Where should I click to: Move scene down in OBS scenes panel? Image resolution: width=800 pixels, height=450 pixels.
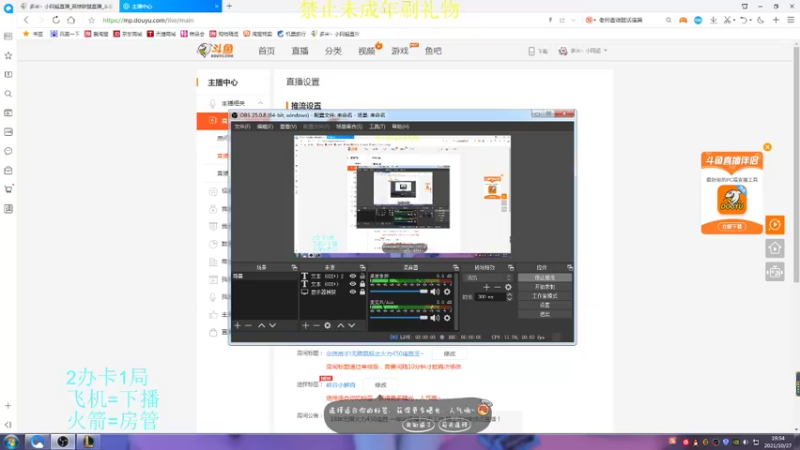click(272, 326)
